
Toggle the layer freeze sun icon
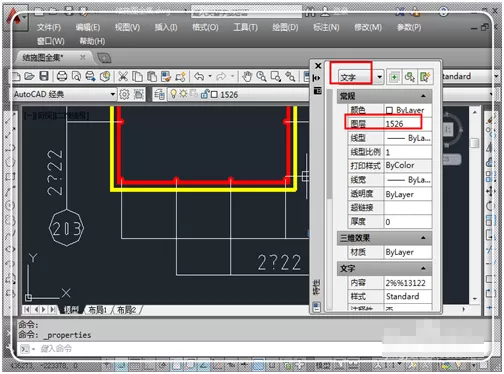click(183, 94)
